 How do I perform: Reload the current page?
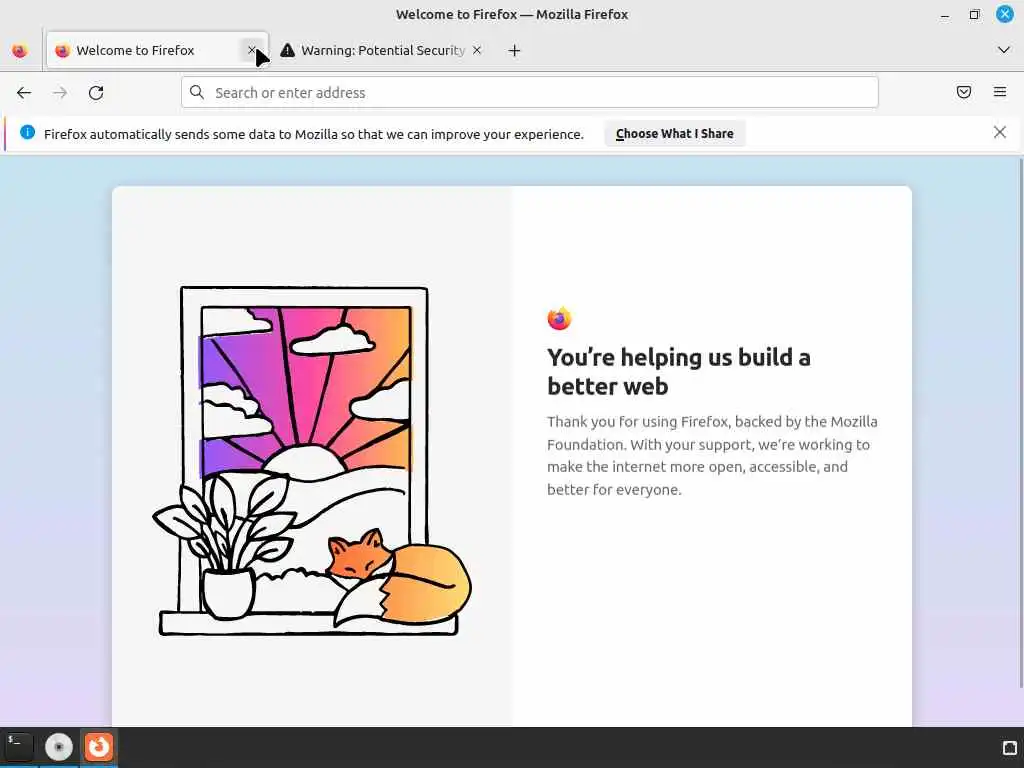[x=96, y=93]
